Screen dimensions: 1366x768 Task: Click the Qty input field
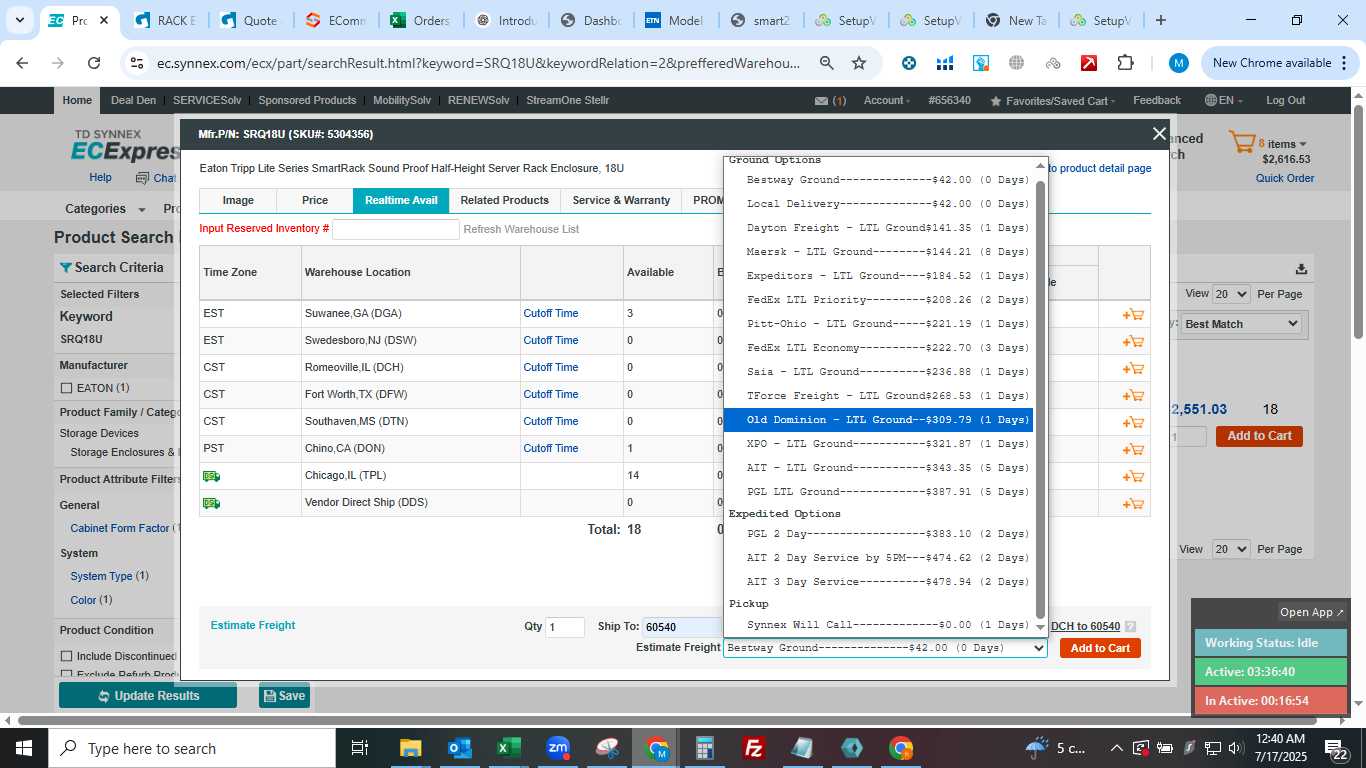565,628
